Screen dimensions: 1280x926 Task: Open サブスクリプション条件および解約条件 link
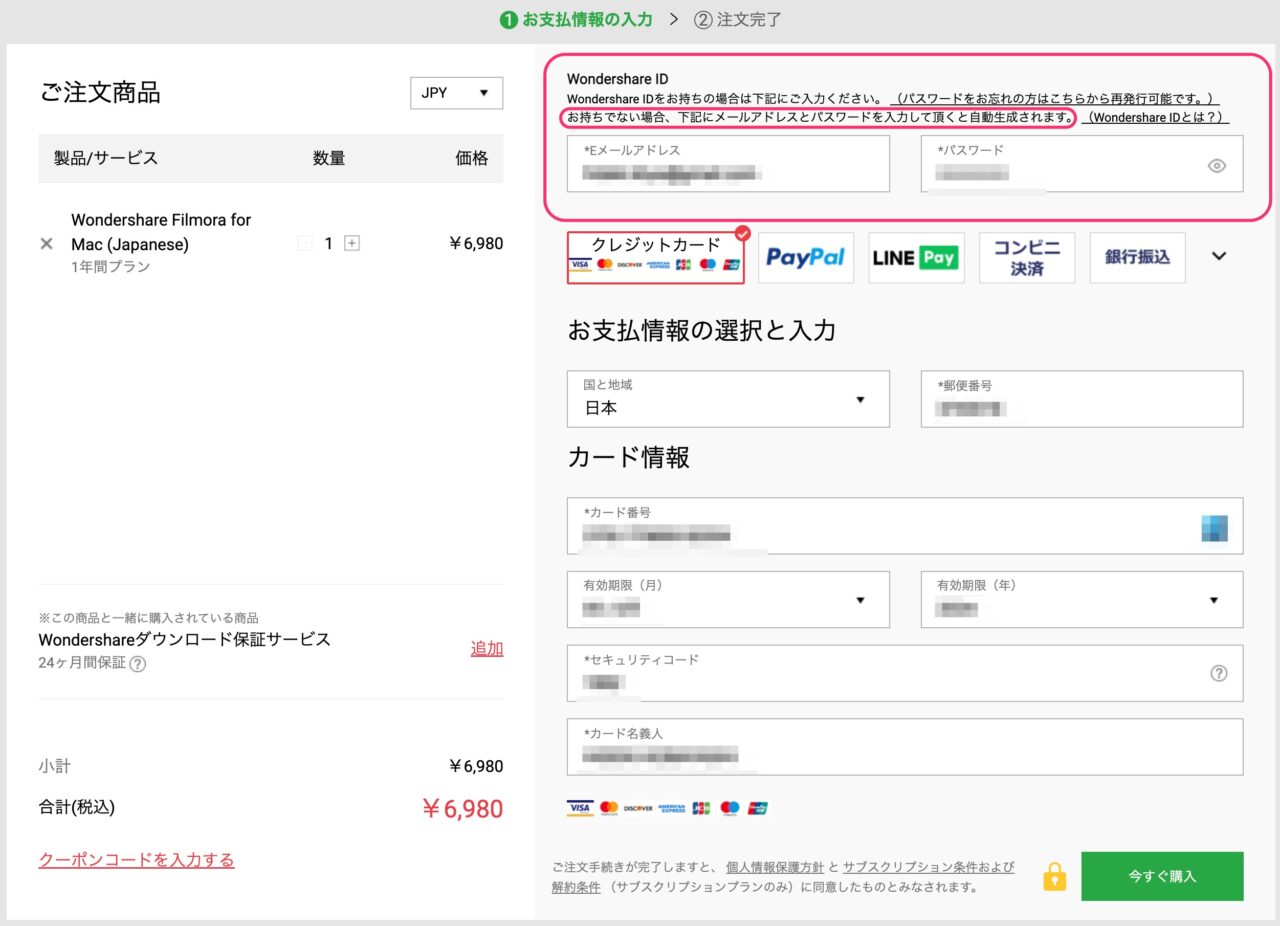928,867
